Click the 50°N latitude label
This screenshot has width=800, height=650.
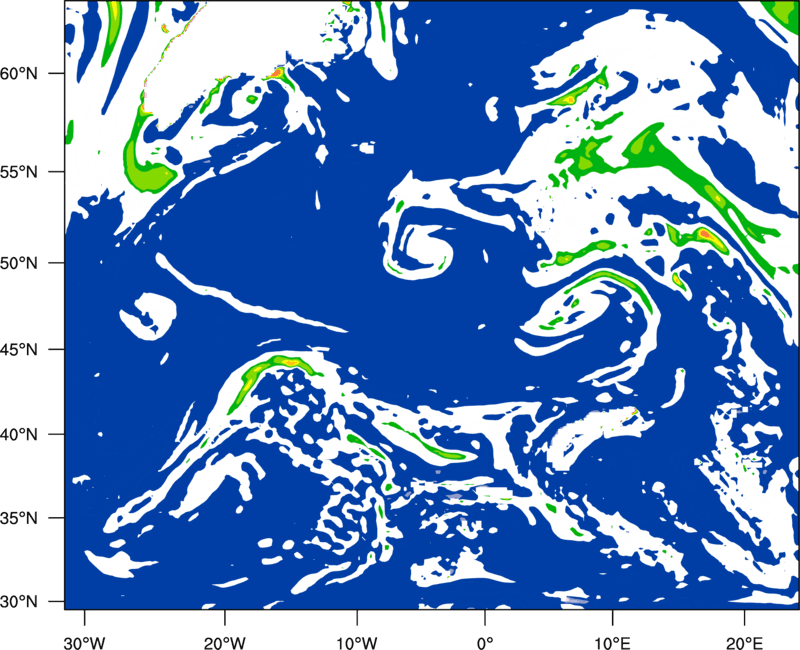coord(19,263)
